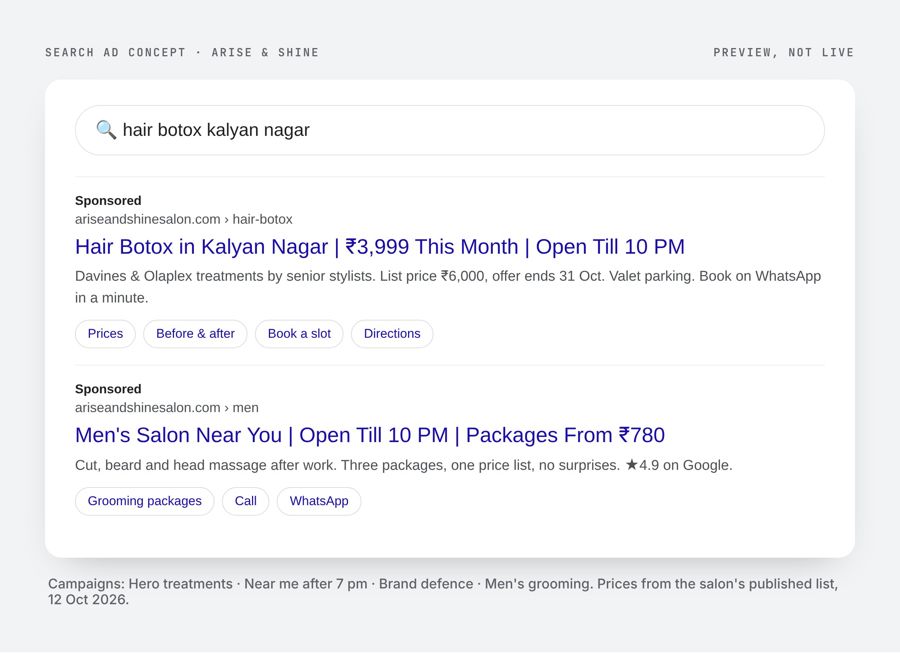Image resolution: width=900 pixels, height=653 pixels.
Task: Click the Davines & Olaplex description text
Action: pyautogui.click(x=448, y=287)
